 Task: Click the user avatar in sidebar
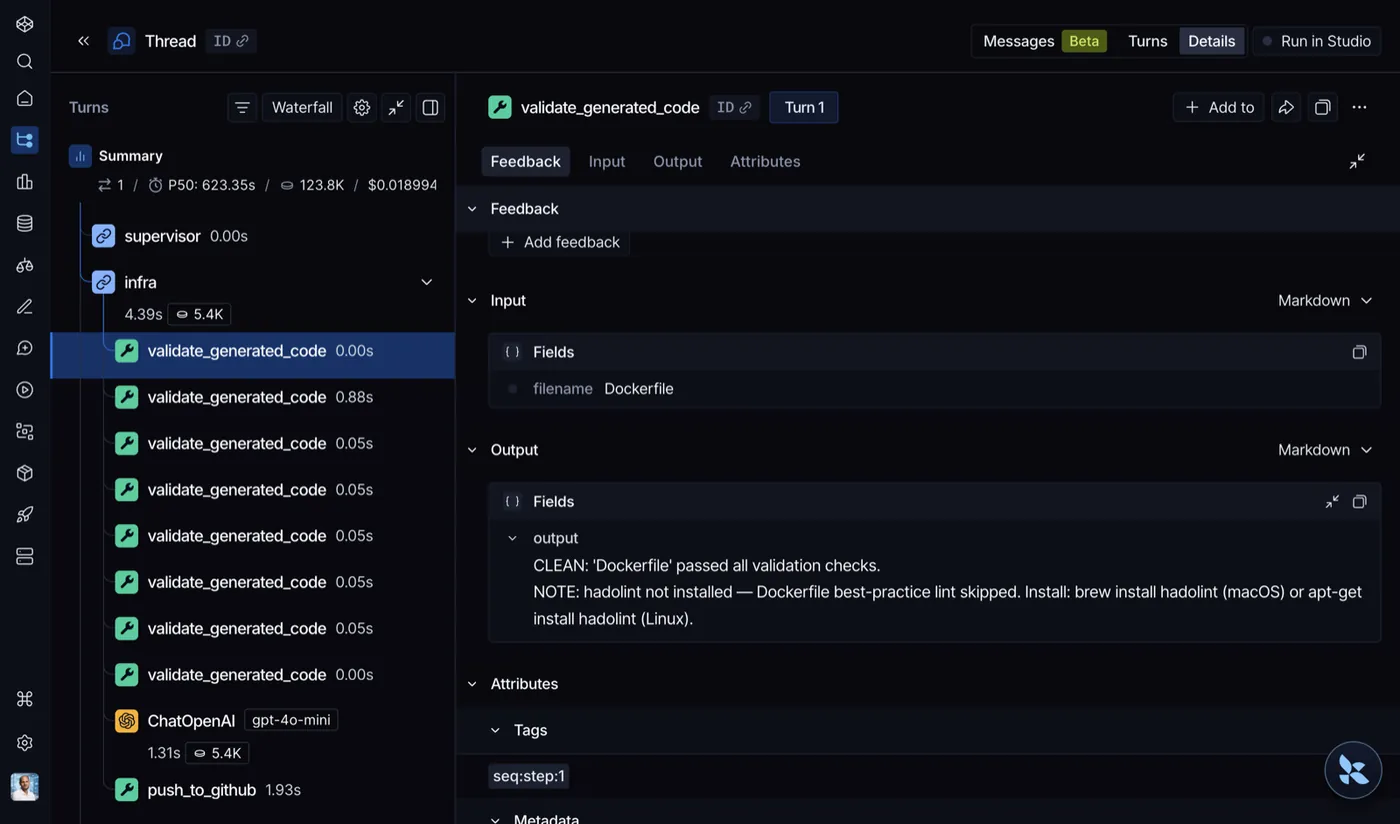(x=25, y=787)
